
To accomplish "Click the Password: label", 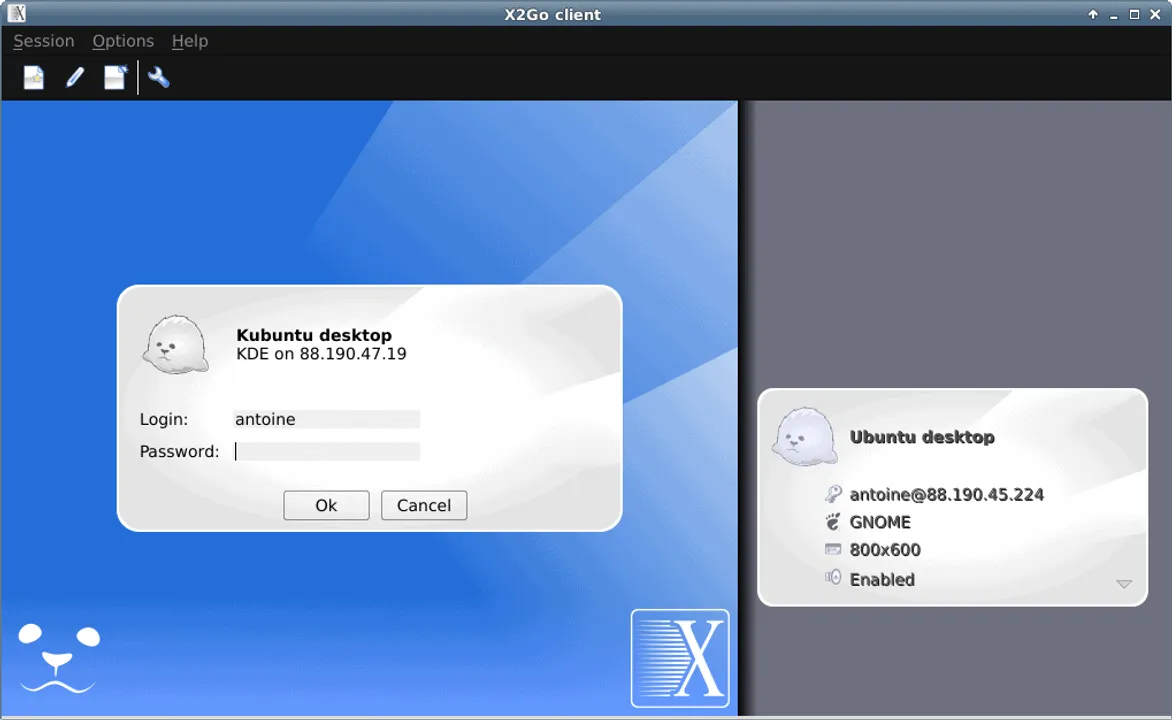I will [179, 452].
